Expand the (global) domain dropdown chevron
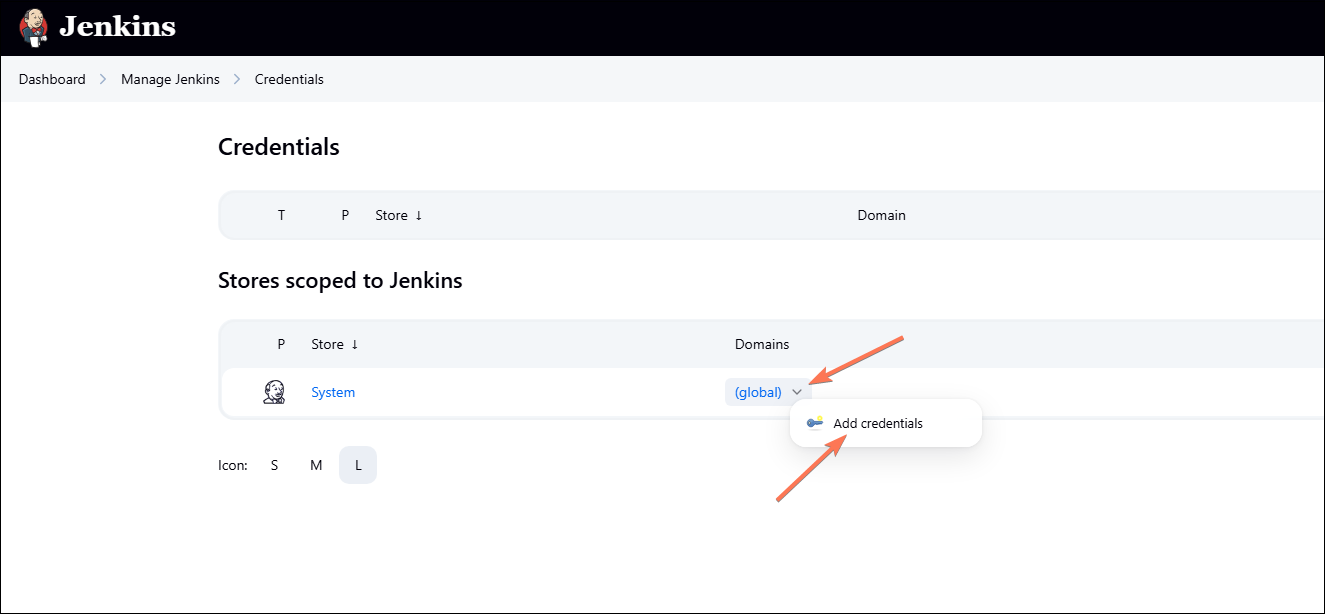Screen dimensions: 1325x614 (797, 393)
